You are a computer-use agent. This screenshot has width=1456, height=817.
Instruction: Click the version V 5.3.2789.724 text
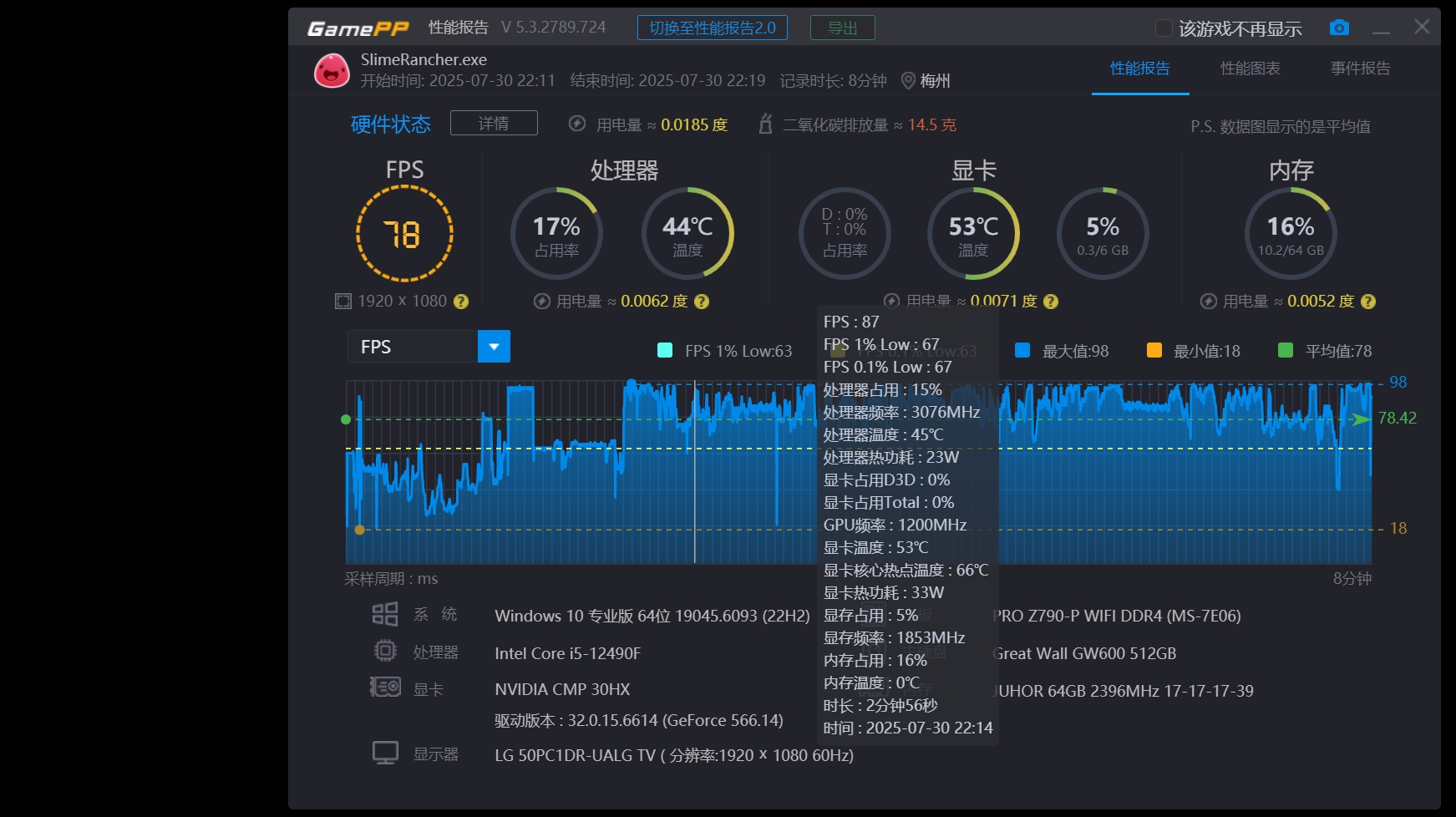click(x=553, y=28)
